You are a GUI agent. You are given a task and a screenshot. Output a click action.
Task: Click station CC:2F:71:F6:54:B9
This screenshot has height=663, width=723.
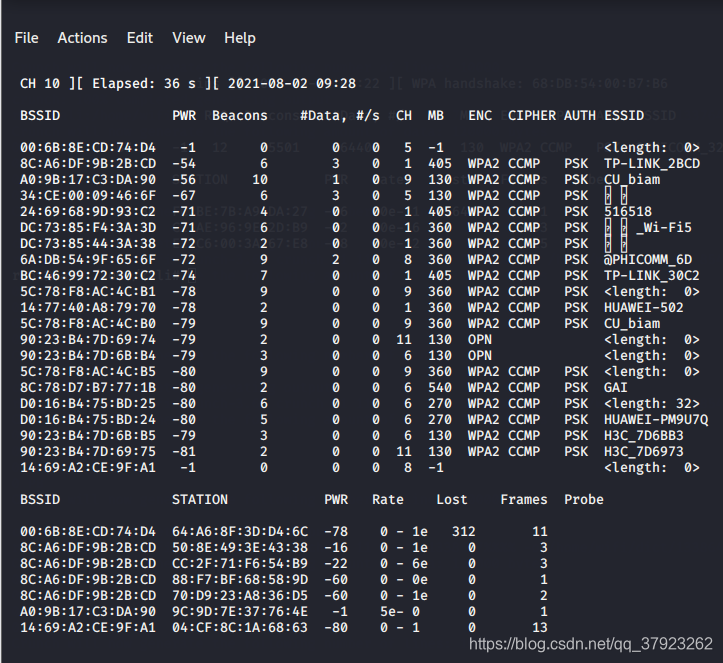tap(240, 563)
